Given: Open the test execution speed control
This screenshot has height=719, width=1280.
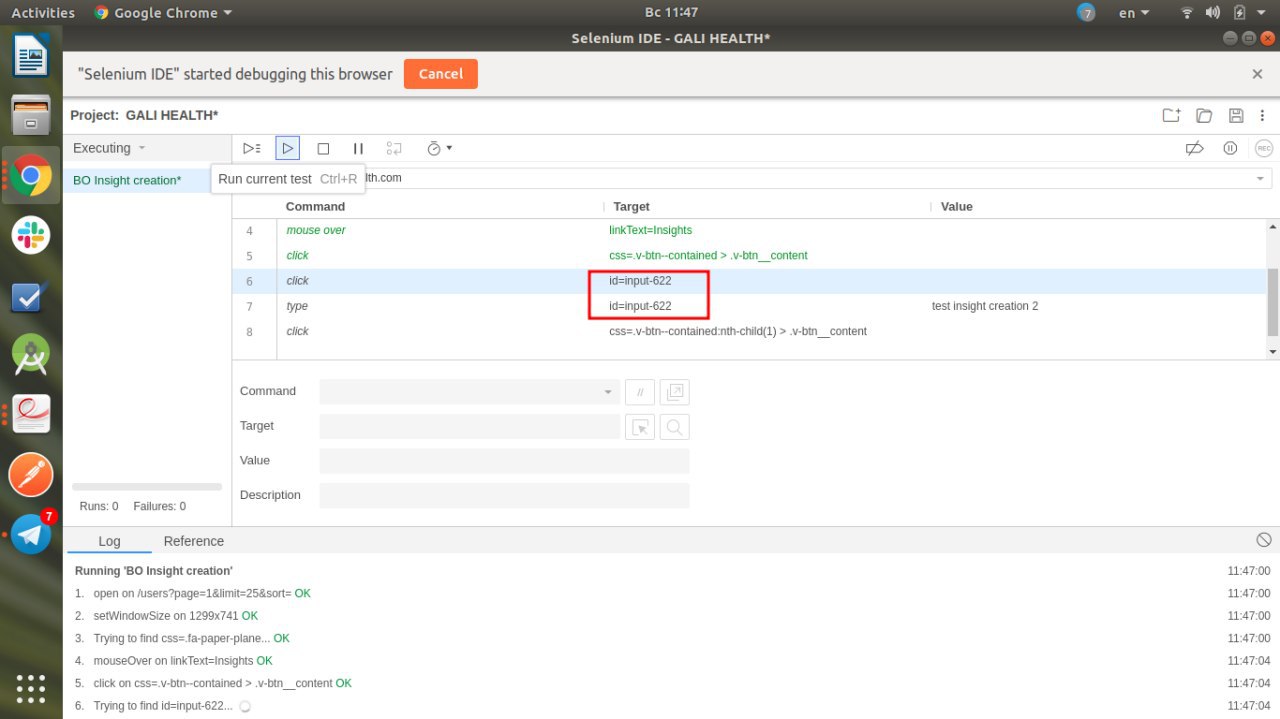Looking at the screenshot, I should click(439, 148).
